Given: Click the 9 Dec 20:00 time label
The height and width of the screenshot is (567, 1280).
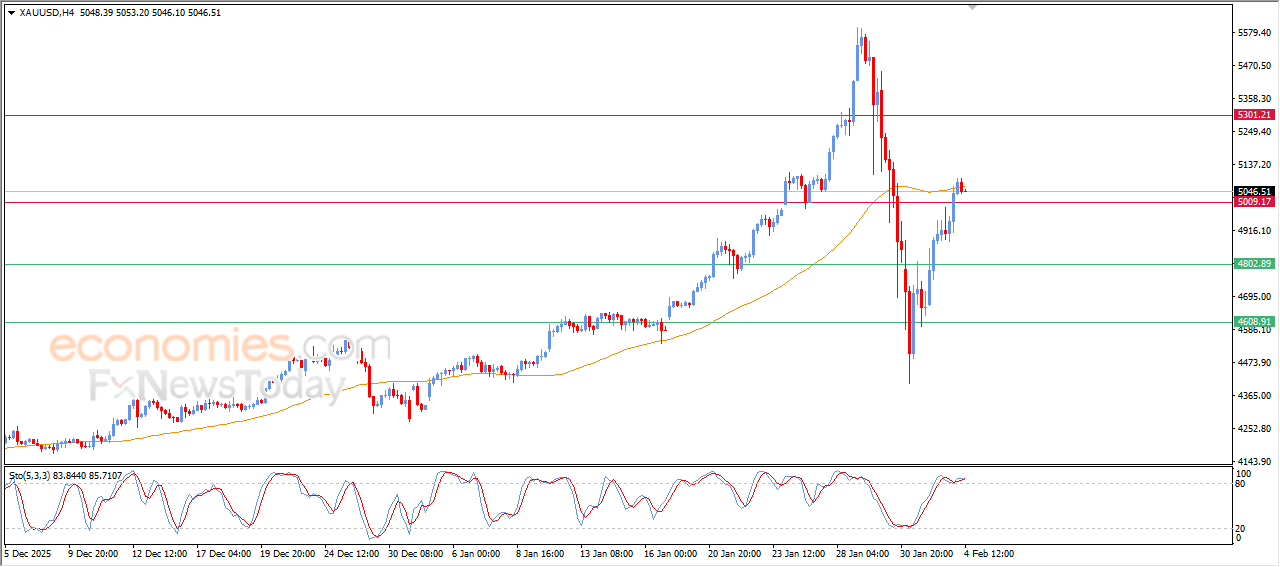Looking at the screenshot, I should [x=93, y=552].
